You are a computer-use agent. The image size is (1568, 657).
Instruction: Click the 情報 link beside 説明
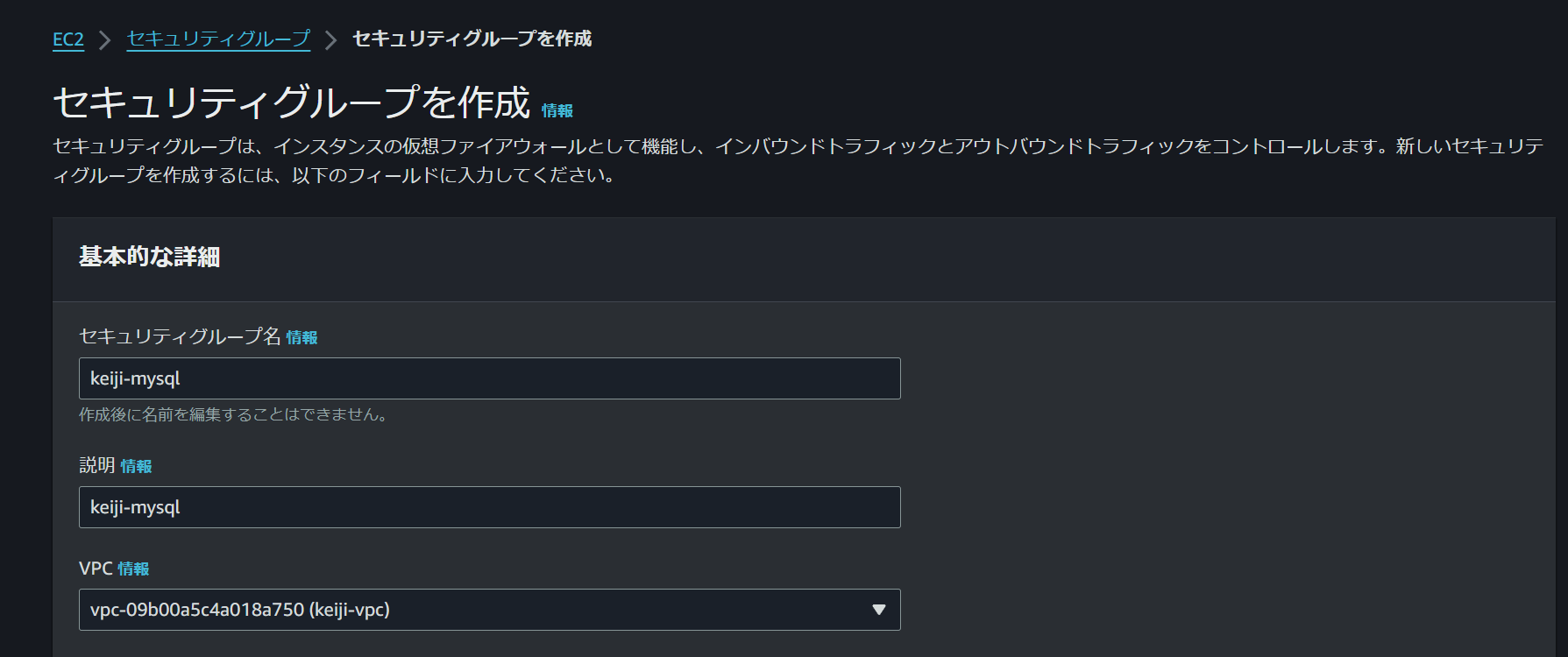pyautogui.click(x=138, y=466)
